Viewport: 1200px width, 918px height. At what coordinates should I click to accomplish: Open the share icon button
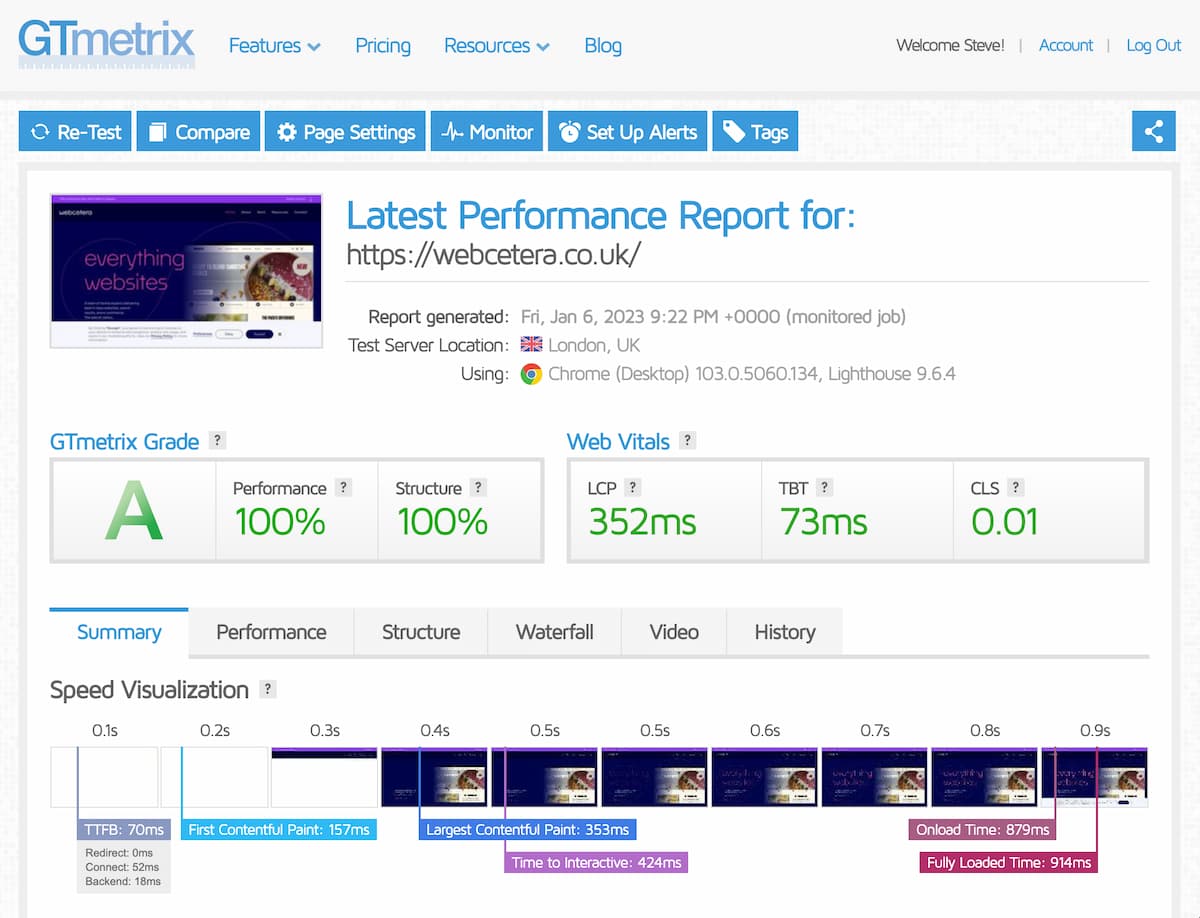tap(1154, 131)
